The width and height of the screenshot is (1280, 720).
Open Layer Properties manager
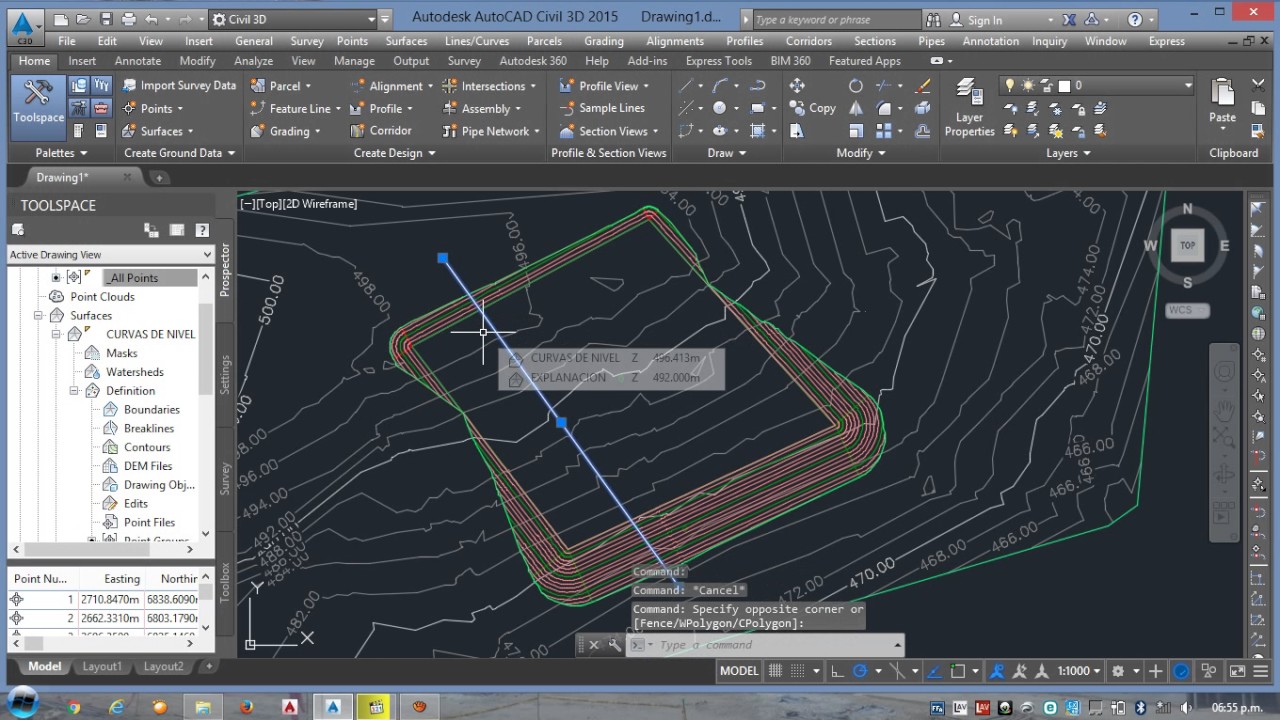click(969, 108)
